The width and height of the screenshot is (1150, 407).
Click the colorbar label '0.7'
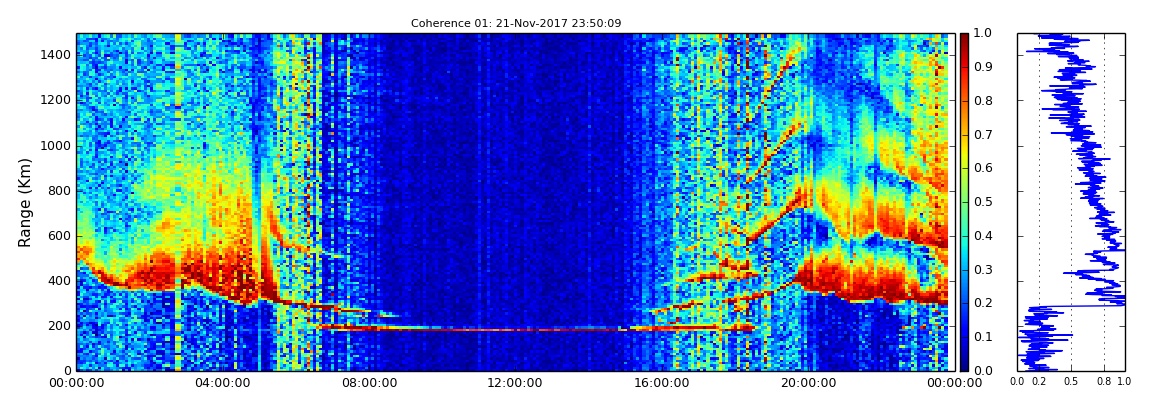(981, 135)
